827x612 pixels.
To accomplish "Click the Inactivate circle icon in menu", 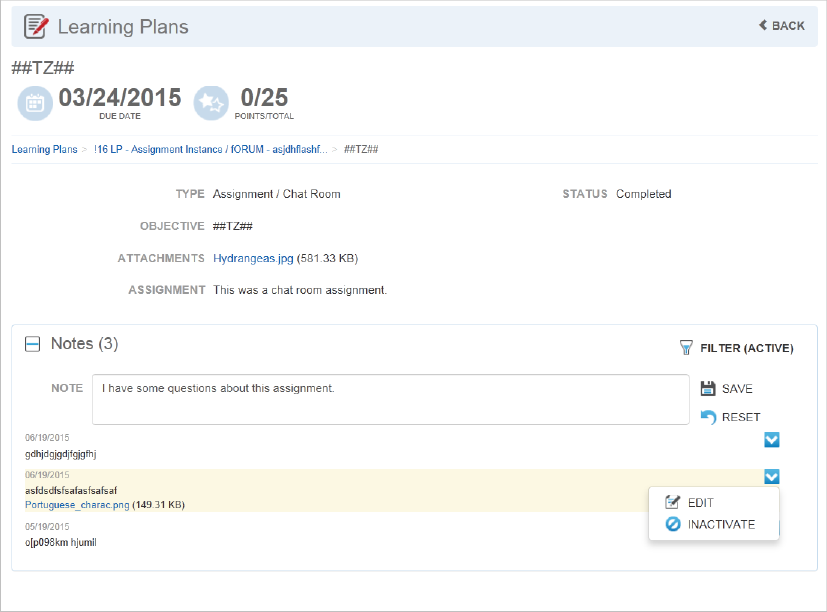I will [x=672, y=524].
